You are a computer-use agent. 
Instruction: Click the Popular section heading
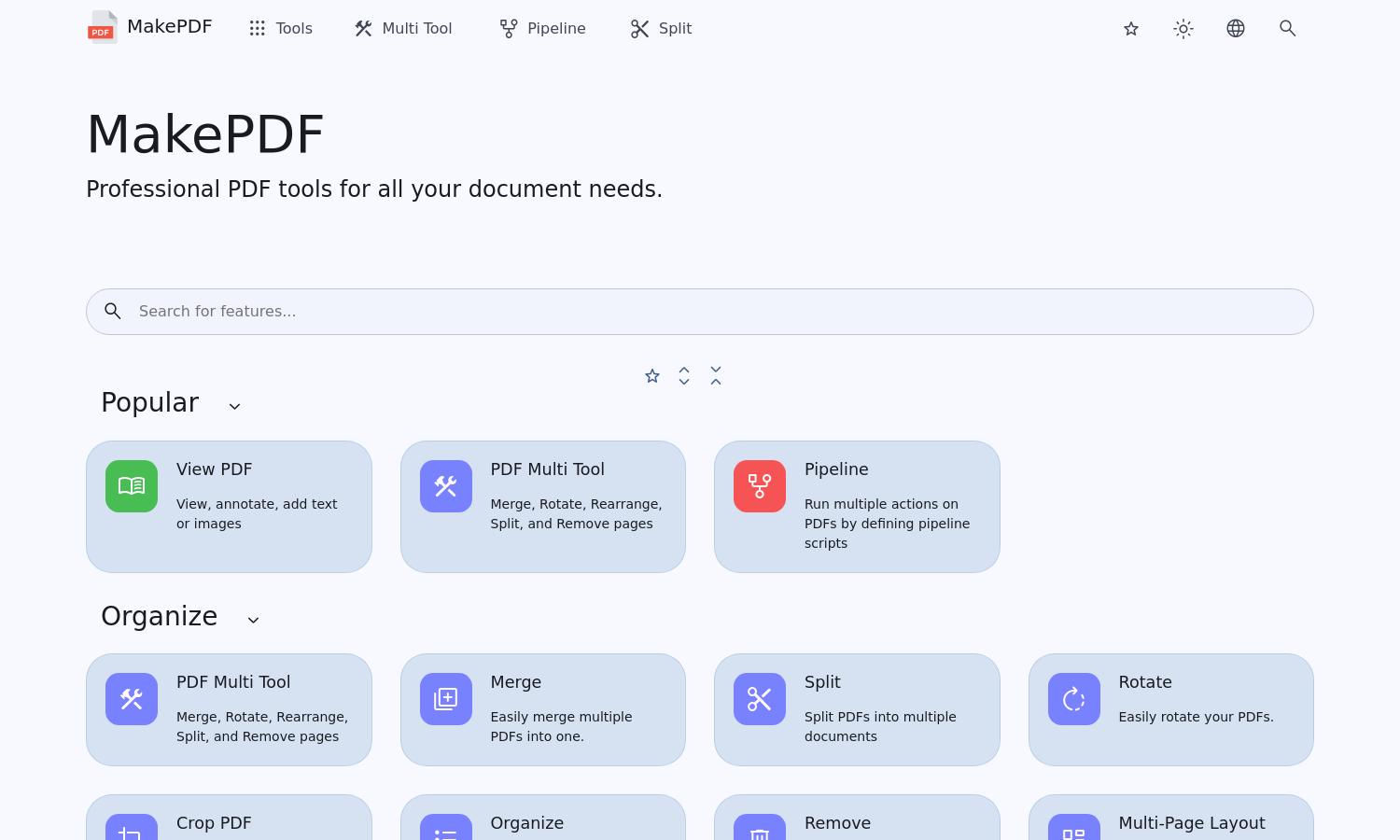coord(150,403)
